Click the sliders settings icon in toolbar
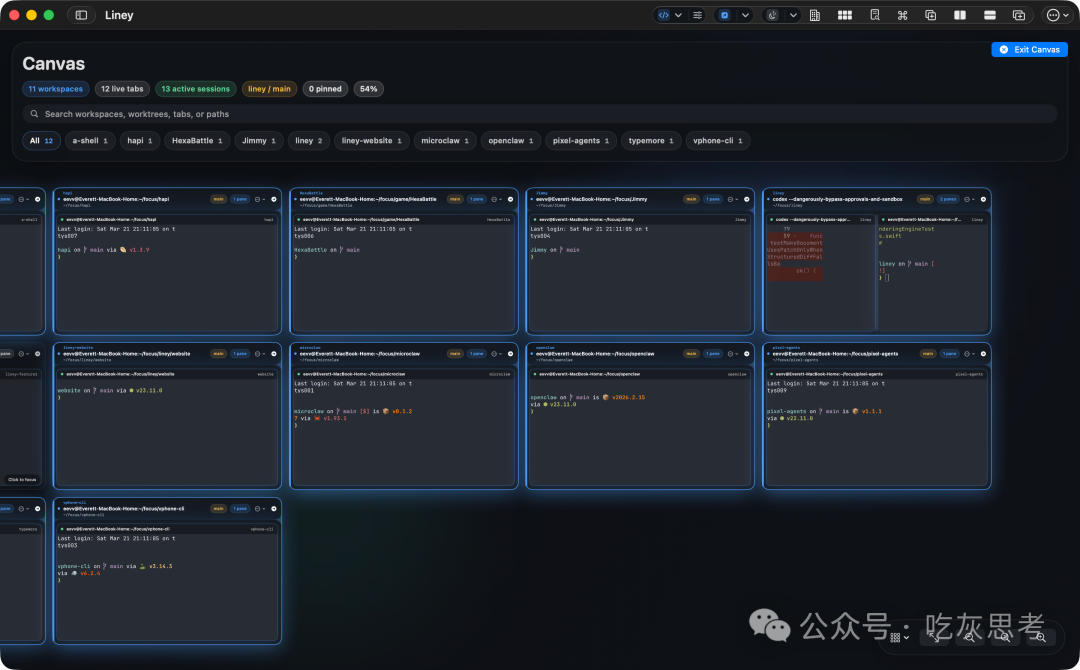The height and width of the screenshot is (670, 1080). click(697, 15)
